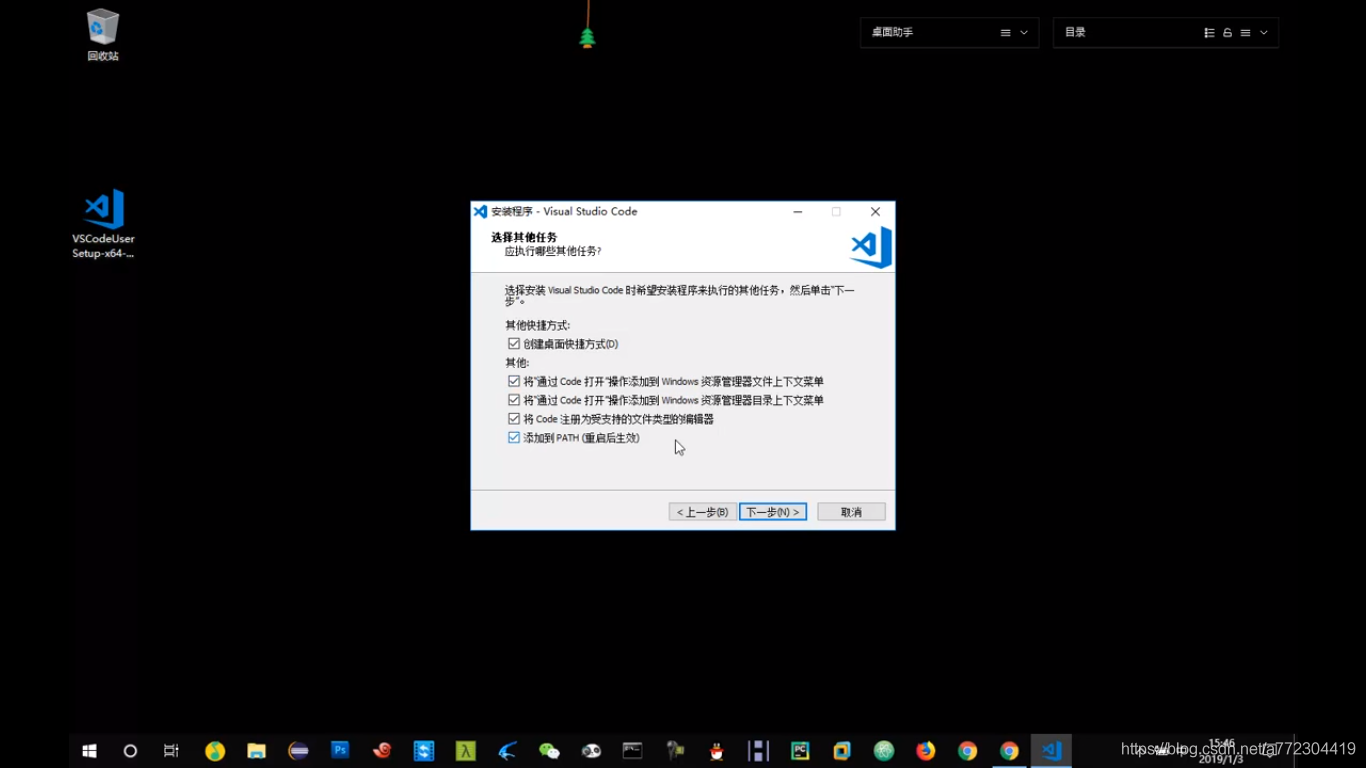Open the yellow-green circular music app on taskbar
Viewport: 1366px width, 768px height.
tap(215, 751)
